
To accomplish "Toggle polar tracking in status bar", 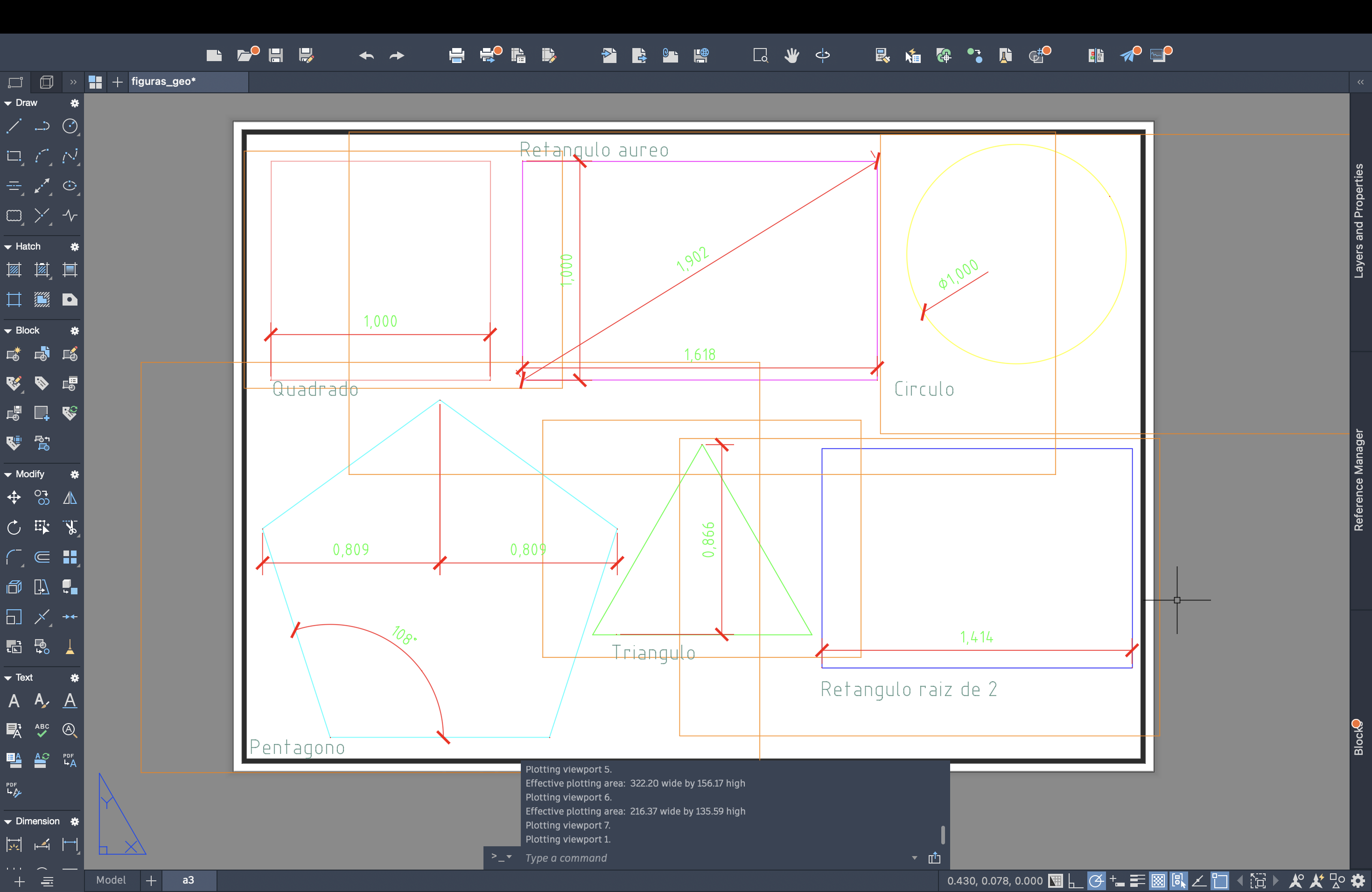I will click(x=1096, y=880).
